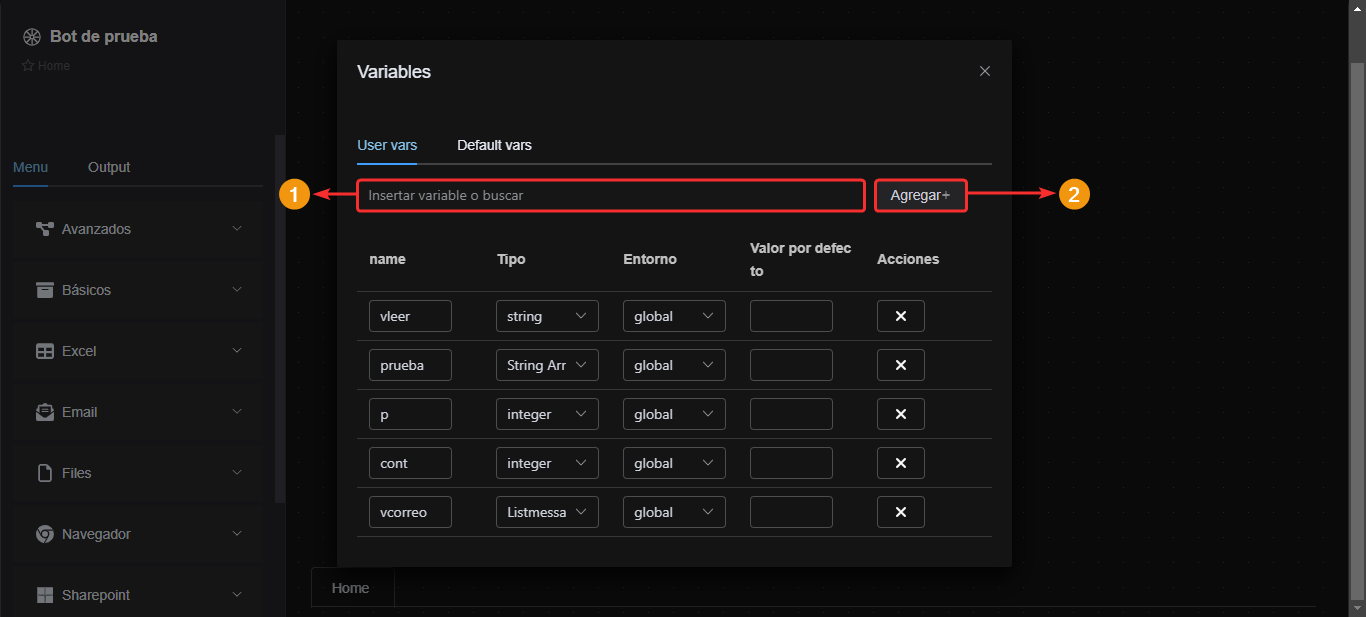
Task: Expand the Files menu section
Action: [139, 473]
